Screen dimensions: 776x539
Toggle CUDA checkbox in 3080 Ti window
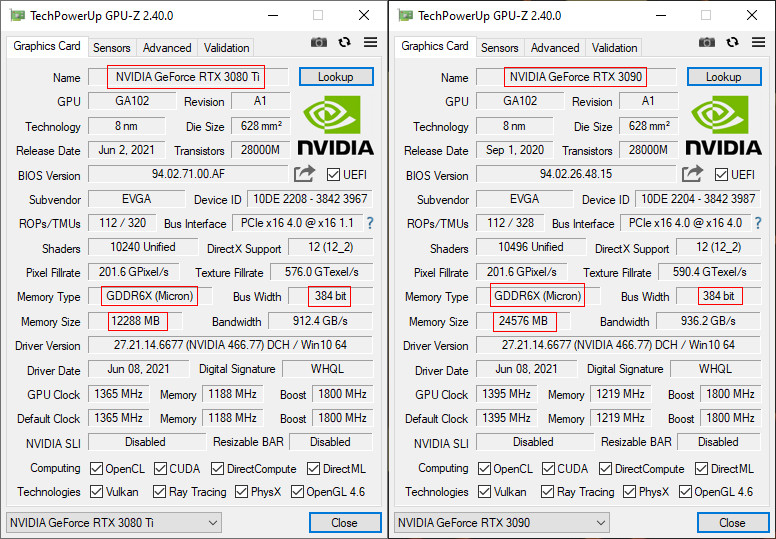coord(160,468)
